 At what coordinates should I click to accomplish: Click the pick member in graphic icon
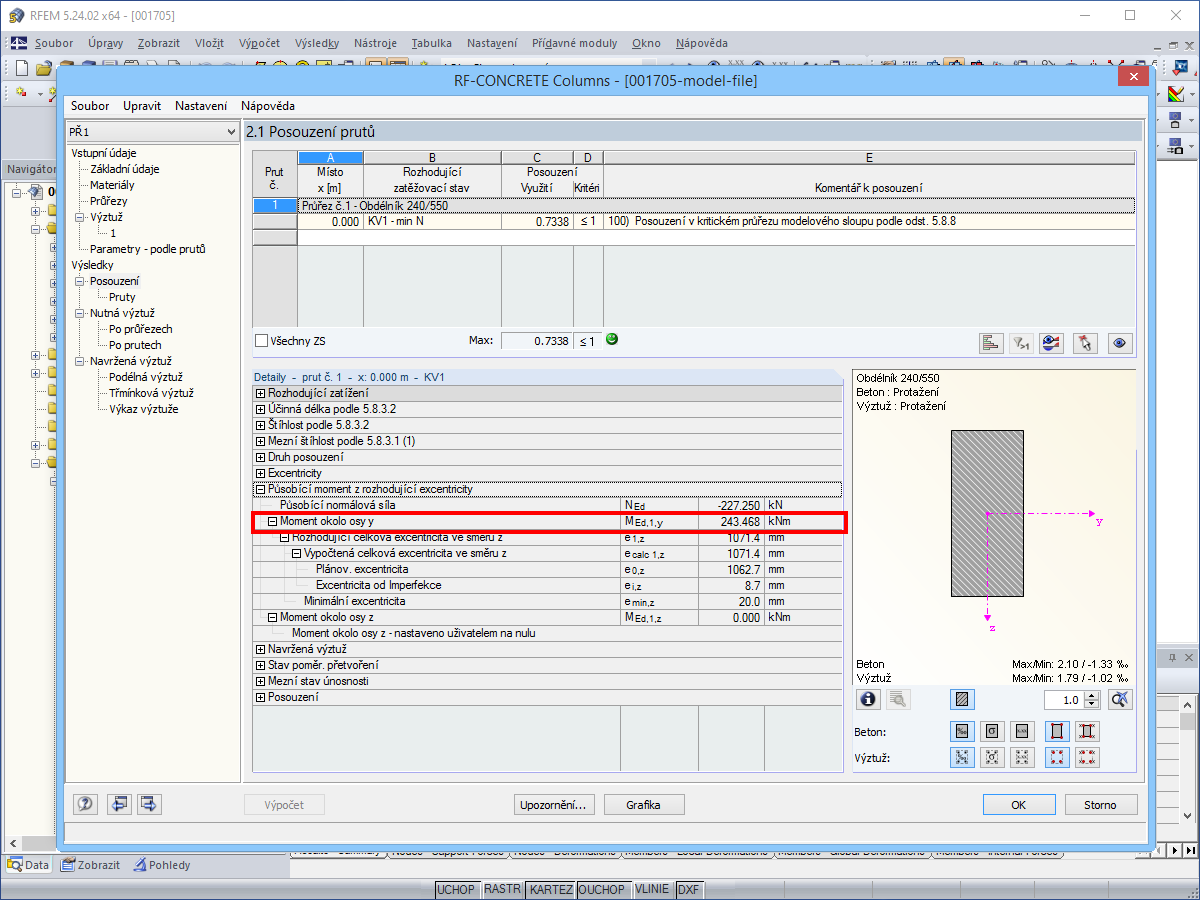[x=1085, y=343]
